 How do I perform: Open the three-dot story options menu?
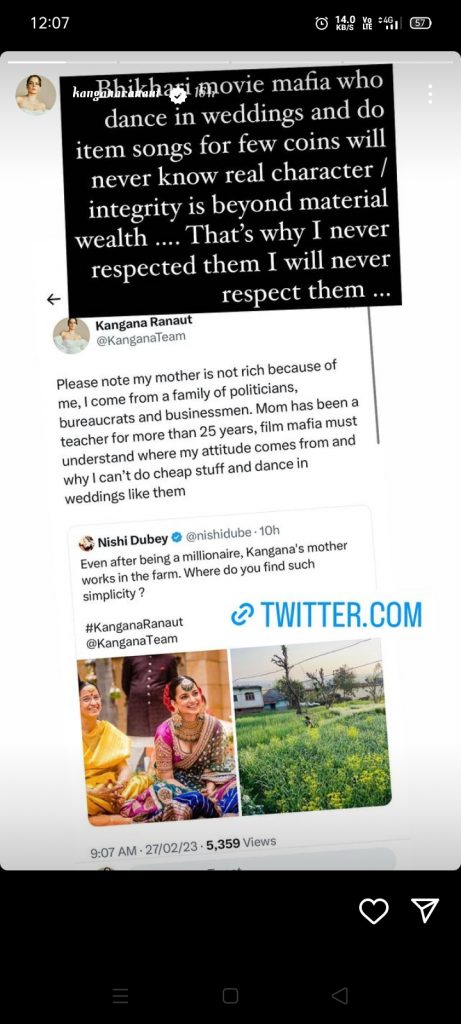pos(430,94)
